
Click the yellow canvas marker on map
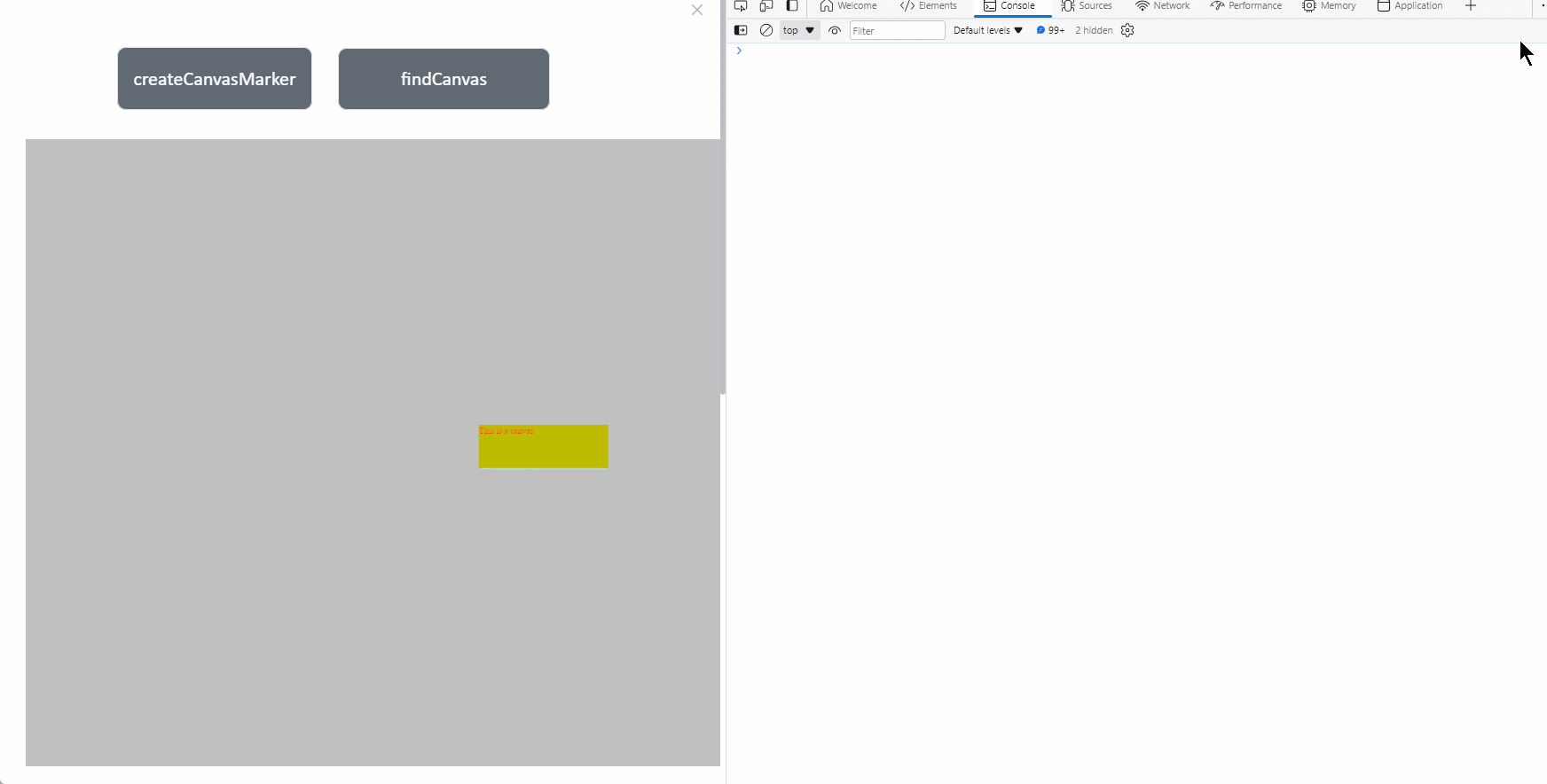tap(543, 447)
